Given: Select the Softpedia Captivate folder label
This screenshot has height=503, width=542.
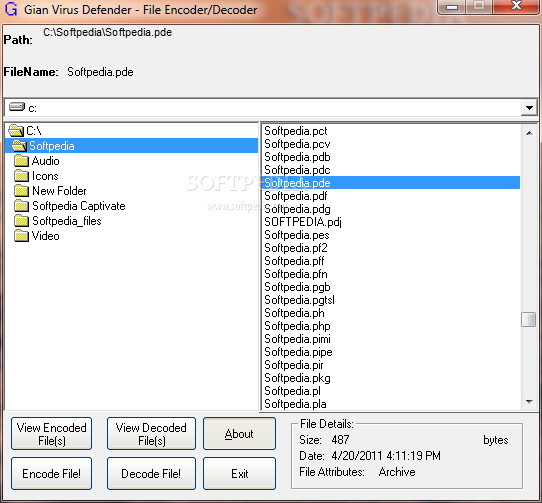Looking at the screenshot, I should pos(79,206).
